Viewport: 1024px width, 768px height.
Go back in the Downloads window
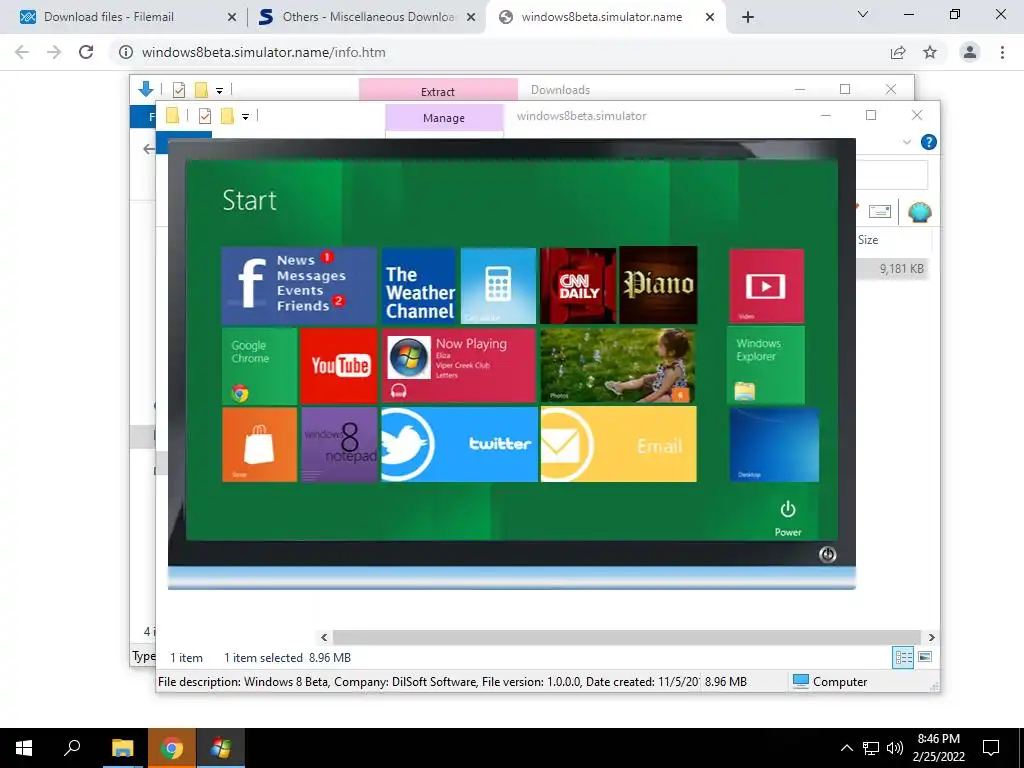(x=149, y=149)
